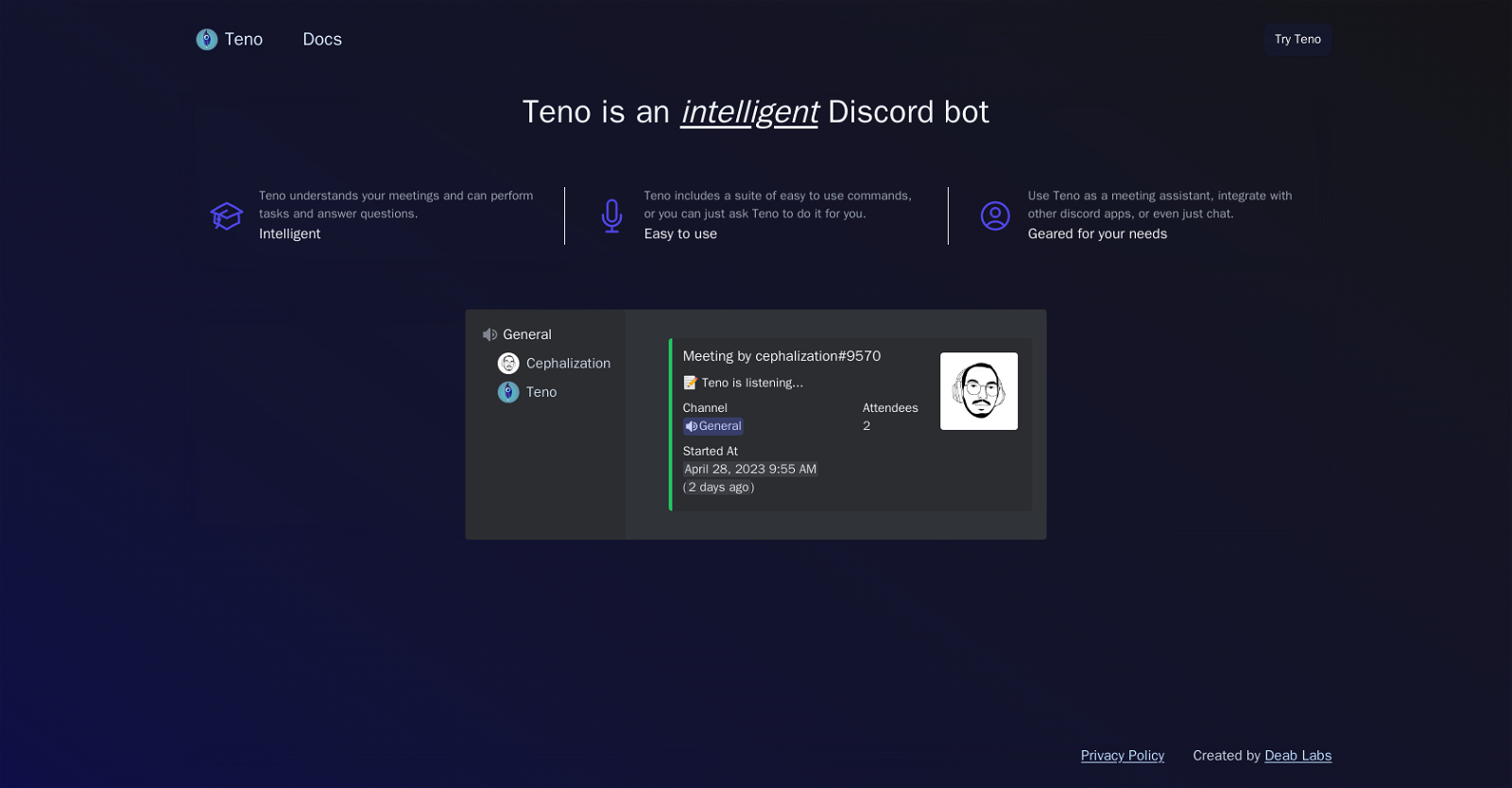
Task: Click Cephalization's avatar in the voice channel
Action: click(508, 364)
